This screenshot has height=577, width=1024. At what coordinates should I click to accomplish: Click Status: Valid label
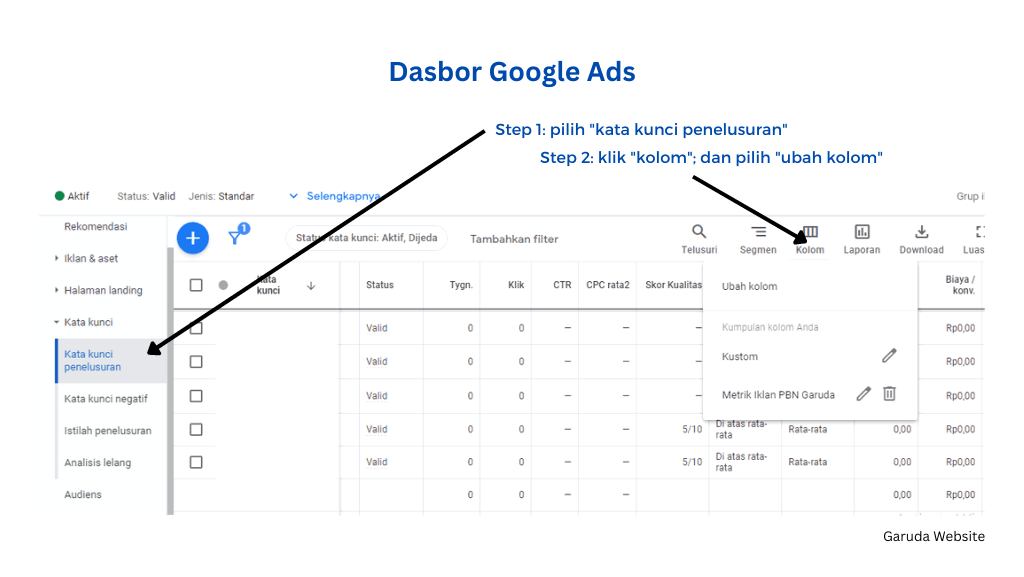tap(146, 196)
